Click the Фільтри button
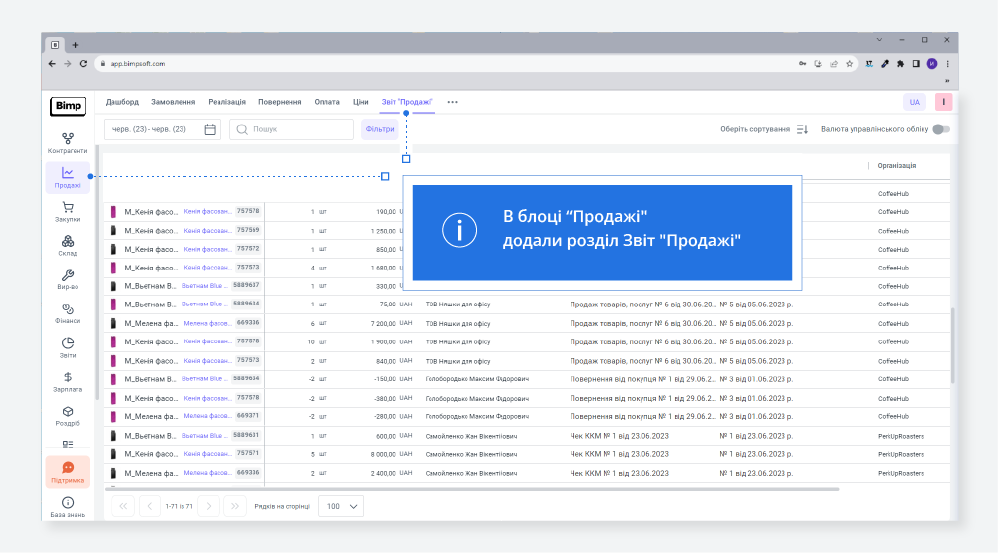This screenshot has height=554, width=1000. coord(380,129)
